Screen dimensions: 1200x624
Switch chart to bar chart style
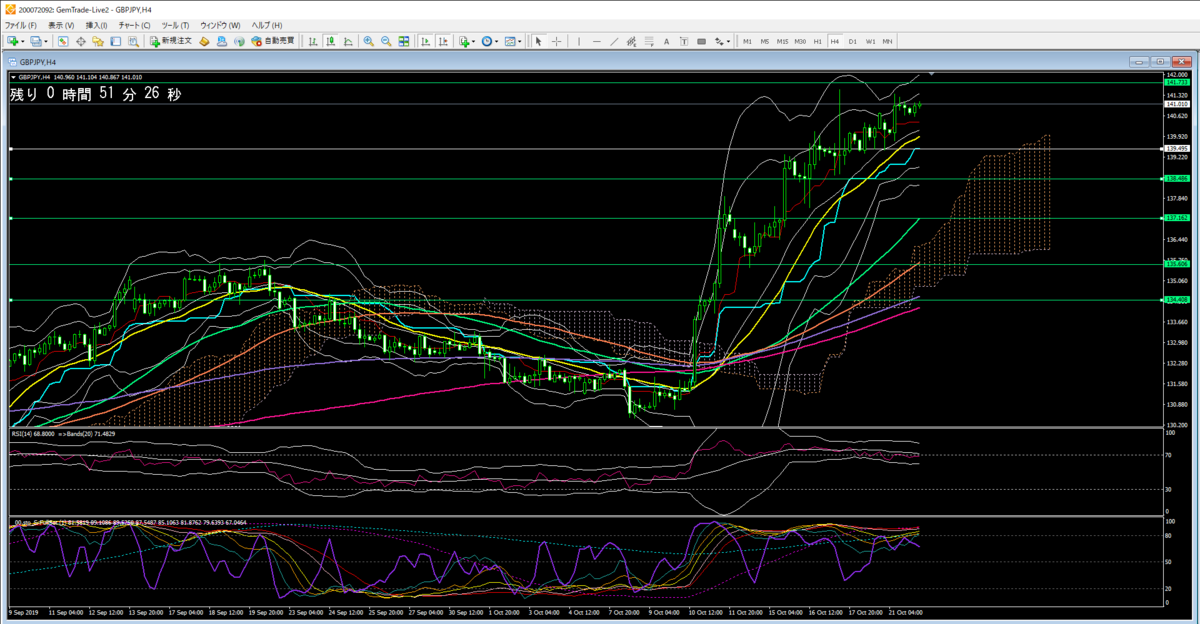(x=312, y=41)
